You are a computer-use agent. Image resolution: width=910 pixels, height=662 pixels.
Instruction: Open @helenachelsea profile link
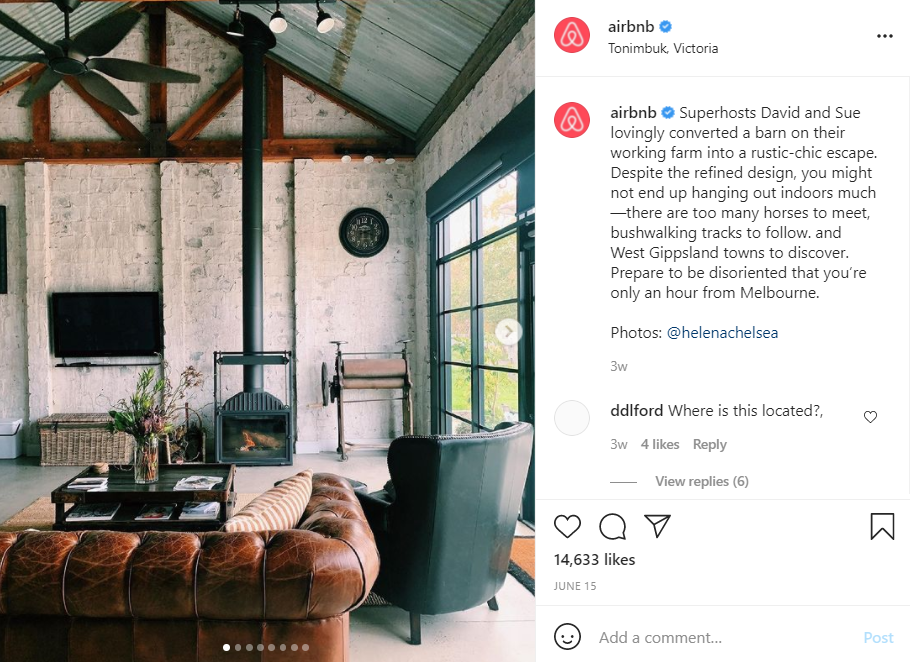[x=722, y=332]
